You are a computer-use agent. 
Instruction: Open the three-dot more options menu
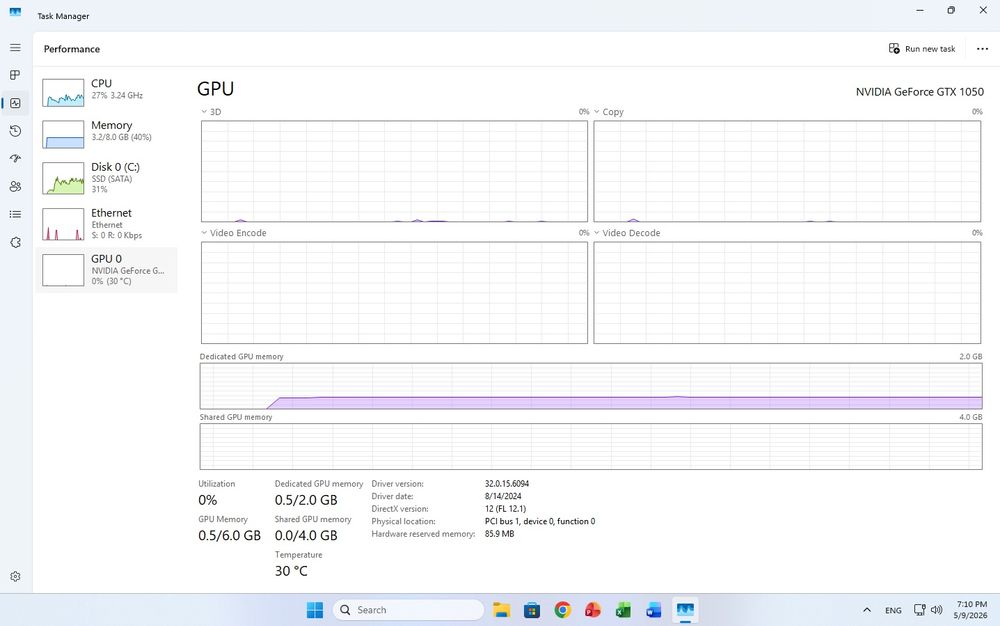pos(982,48)
